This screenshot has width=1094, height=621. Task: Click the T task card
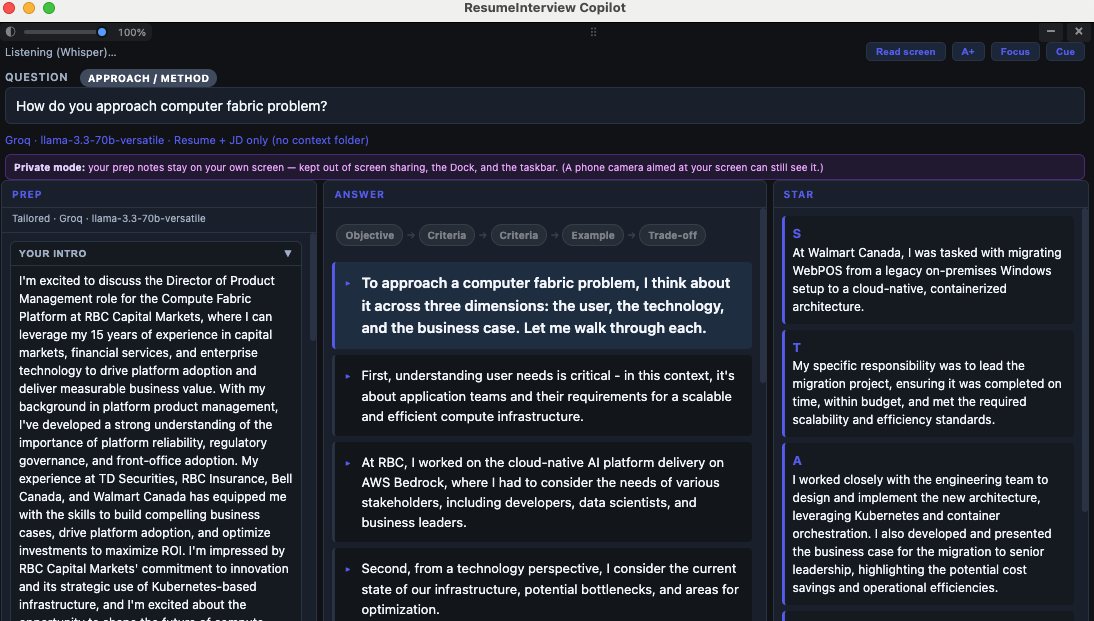click(929, 384)
